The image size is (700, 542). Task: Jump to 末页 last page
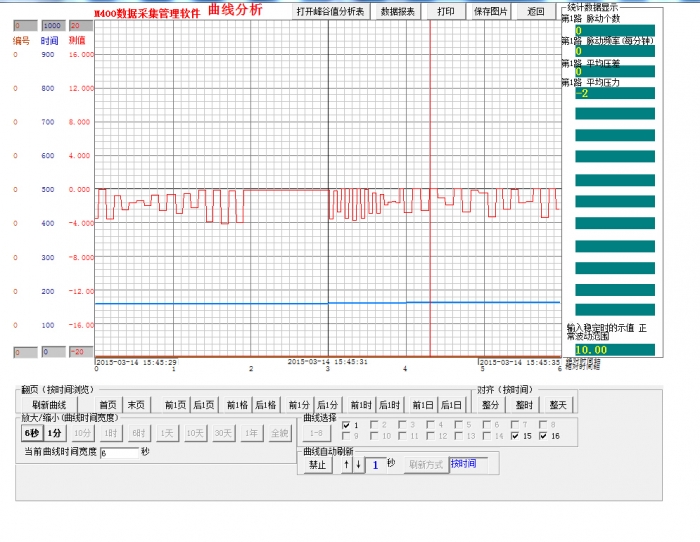(135, 405)
